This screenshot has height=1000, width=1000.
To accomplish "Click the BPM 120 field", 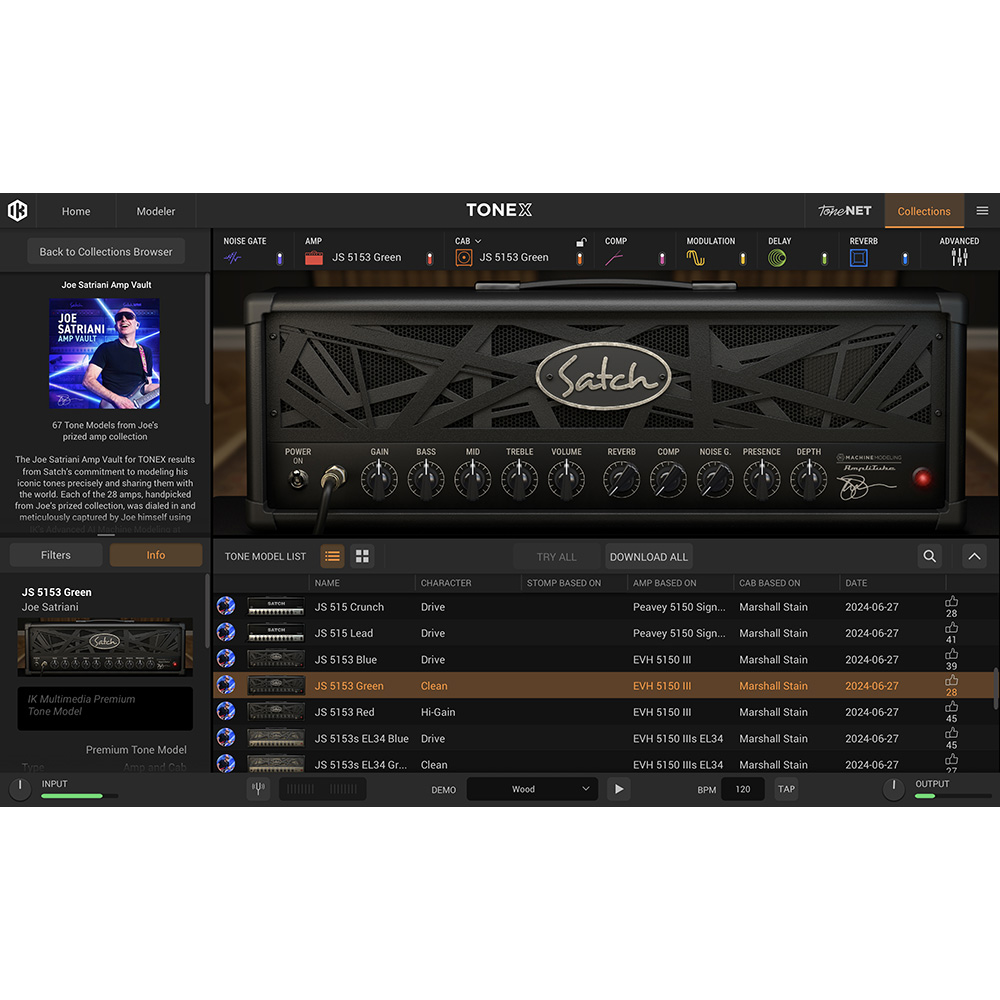I will click(743, 789).
